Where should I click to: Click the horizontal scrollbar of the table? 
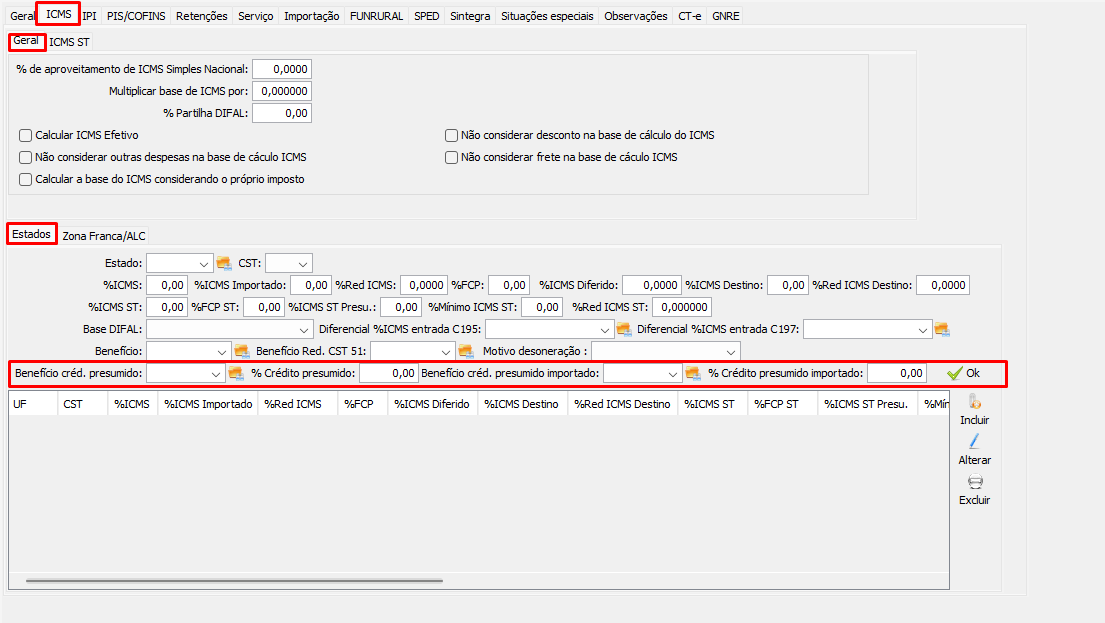234,581
